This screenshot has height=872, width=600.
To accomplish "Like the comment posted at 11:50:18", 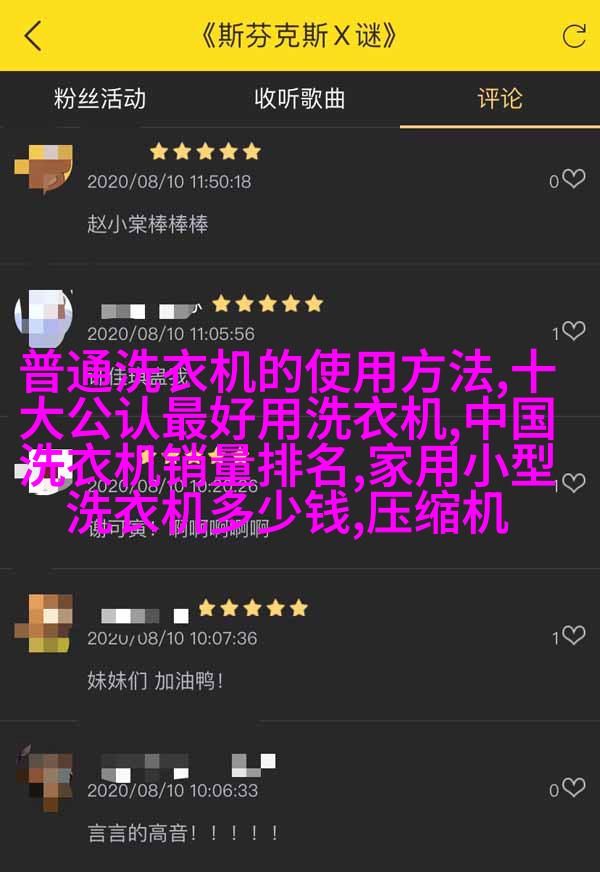I will (x=573, y=179).
